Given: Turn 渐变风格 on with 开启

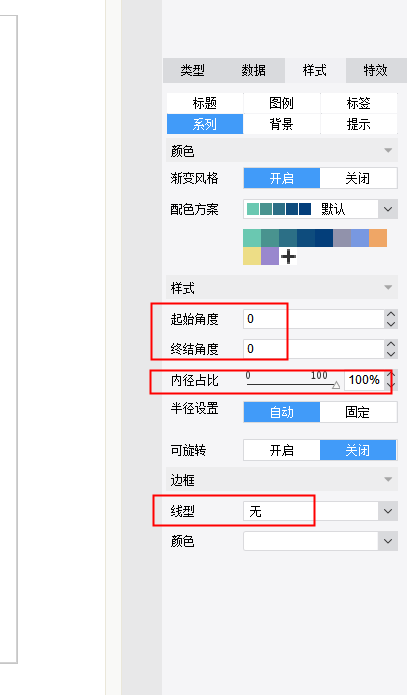Looking at the screenshot, I should click(282, 178).
